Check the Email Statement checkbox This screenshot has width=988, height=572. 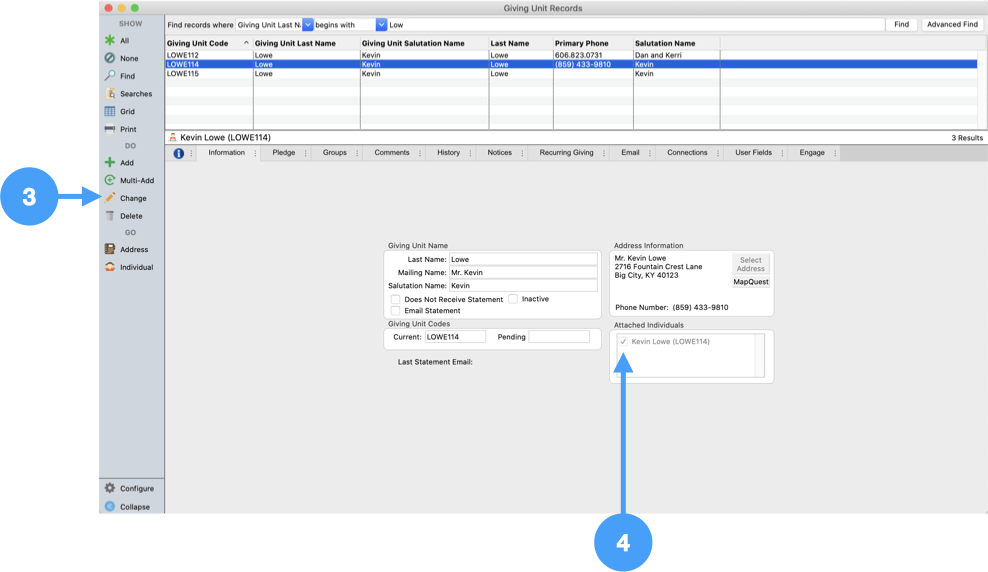tap(396, 311)
